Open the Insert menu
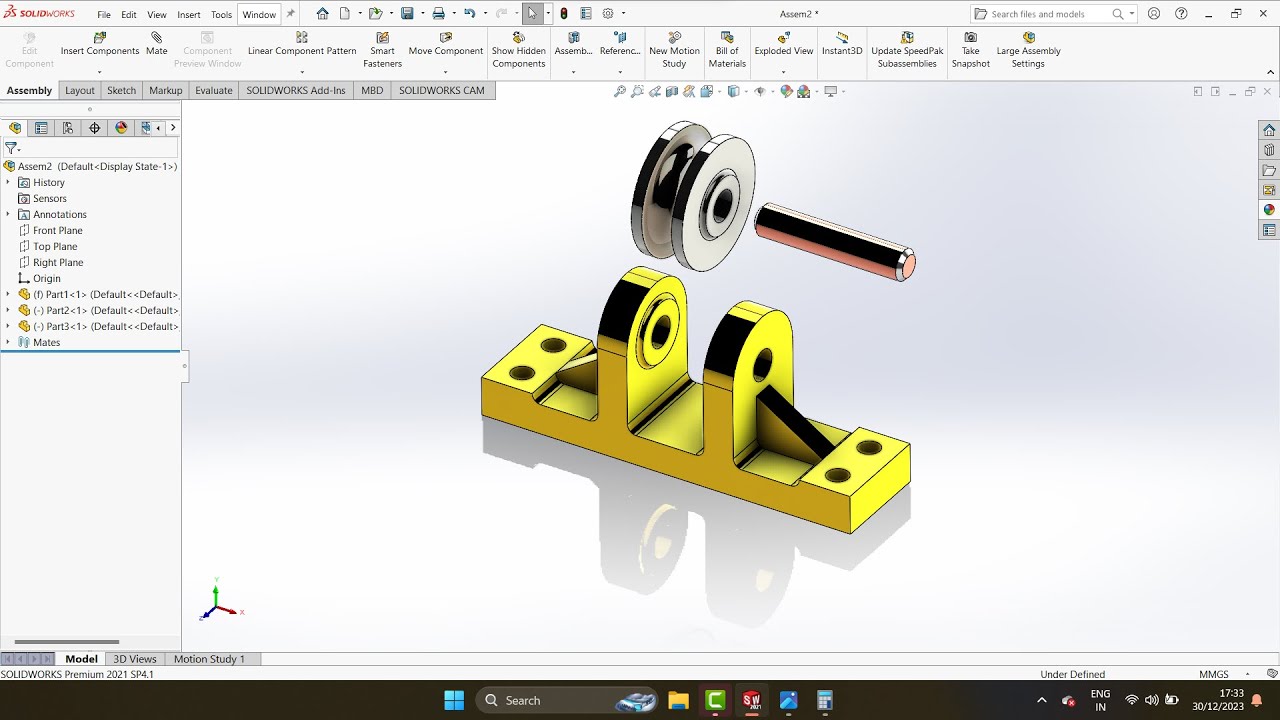Screen dimensions: 1280x720 (x=189, y=15)
